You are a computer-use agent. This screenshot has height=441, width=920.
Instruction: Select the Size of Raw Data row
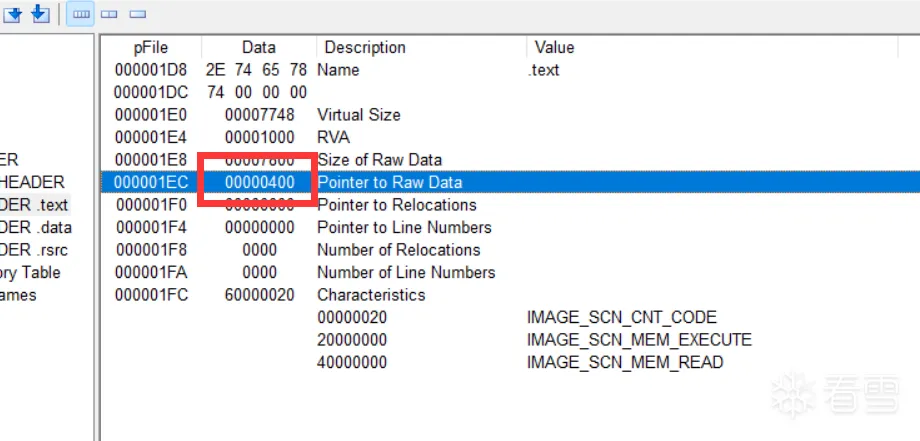tap(379, 160)
